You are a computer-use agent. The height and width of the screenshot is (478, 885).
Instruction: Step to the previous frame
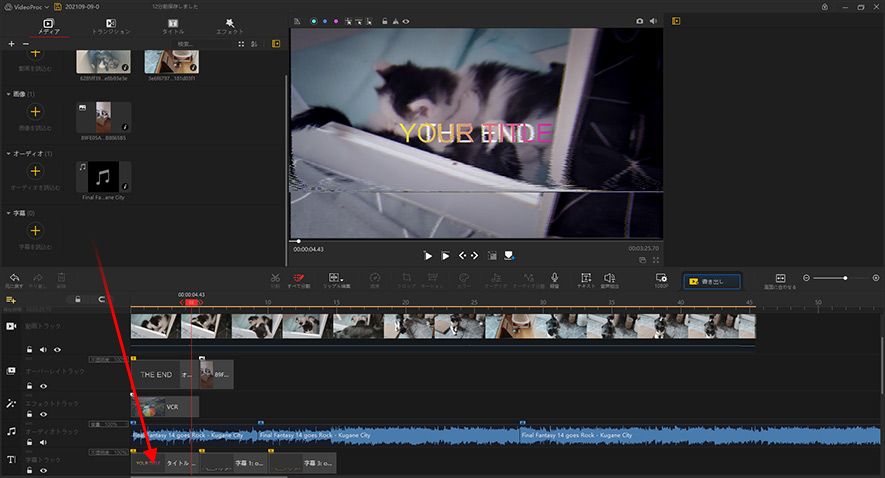pos(462,256)
